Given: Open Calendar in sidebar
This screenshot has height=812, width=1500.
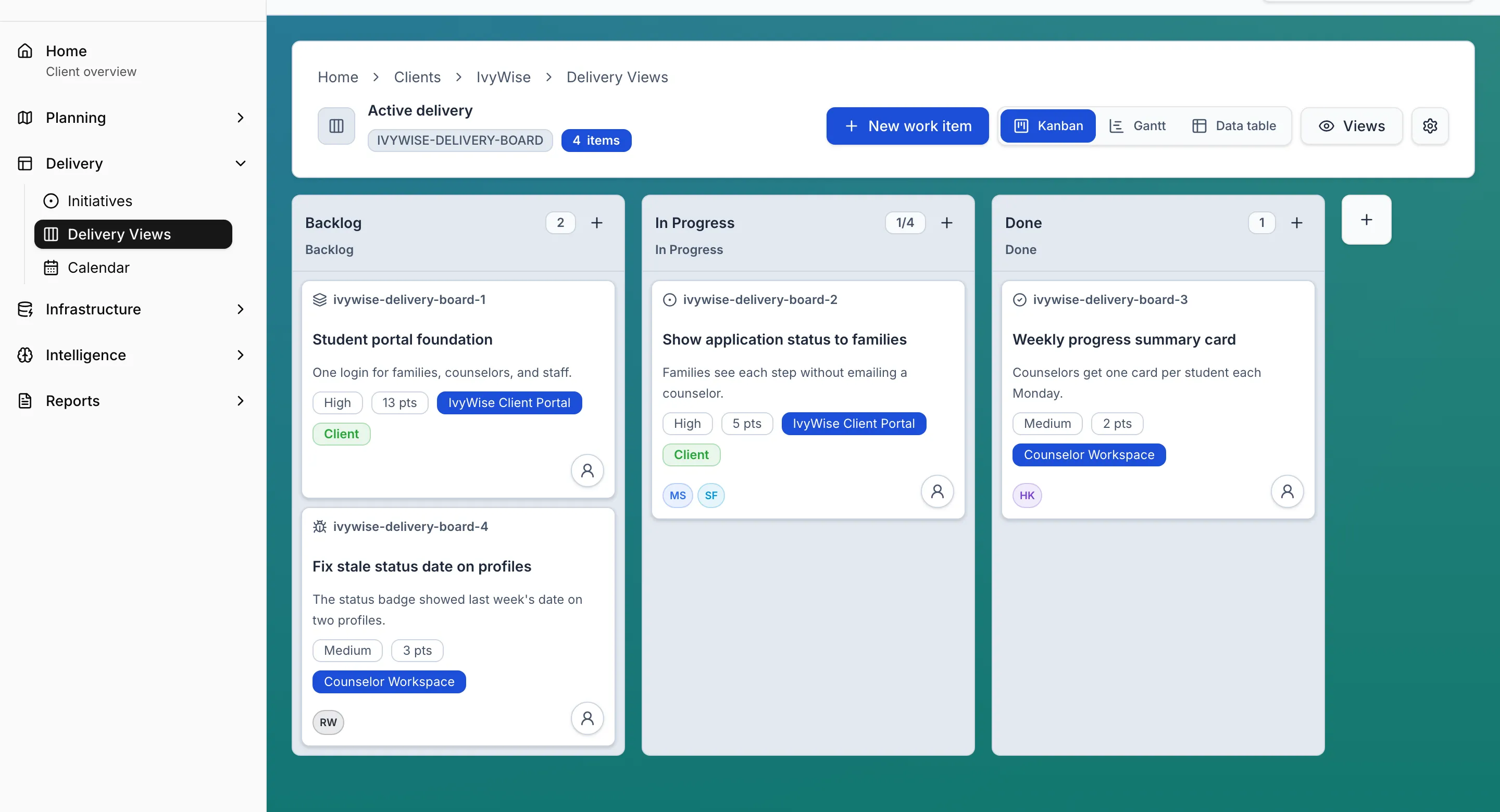Looking at the screenshot, I should click(x=133, y=268).
